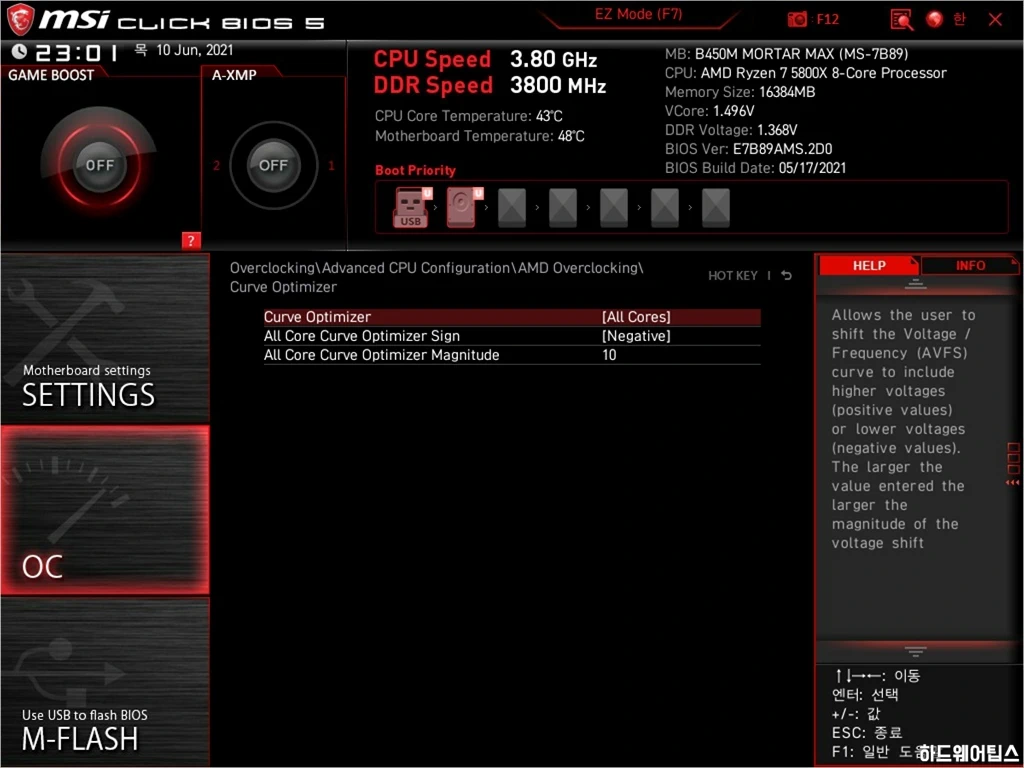Select A-XMP profile 2

click(x=216, y=165)
